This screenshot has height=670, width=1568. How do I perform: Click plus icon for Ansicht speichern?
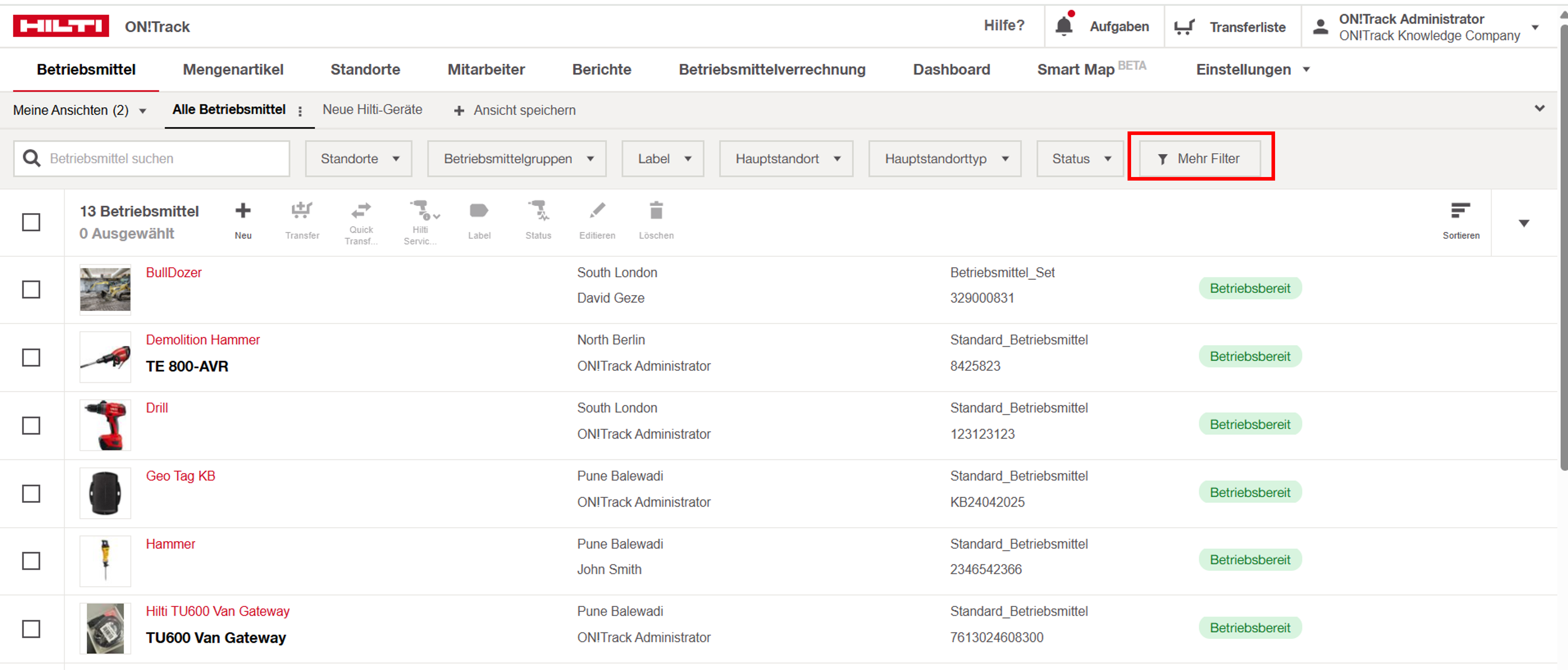(x=459, y=110)
